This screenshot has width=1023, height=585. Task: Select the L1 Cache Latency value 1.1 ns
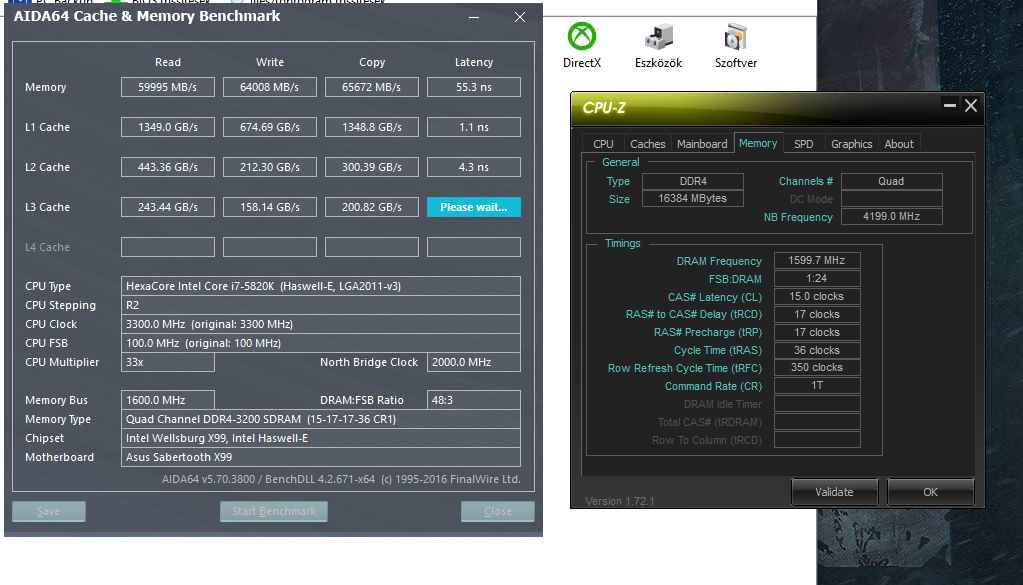tap(474, 127)
